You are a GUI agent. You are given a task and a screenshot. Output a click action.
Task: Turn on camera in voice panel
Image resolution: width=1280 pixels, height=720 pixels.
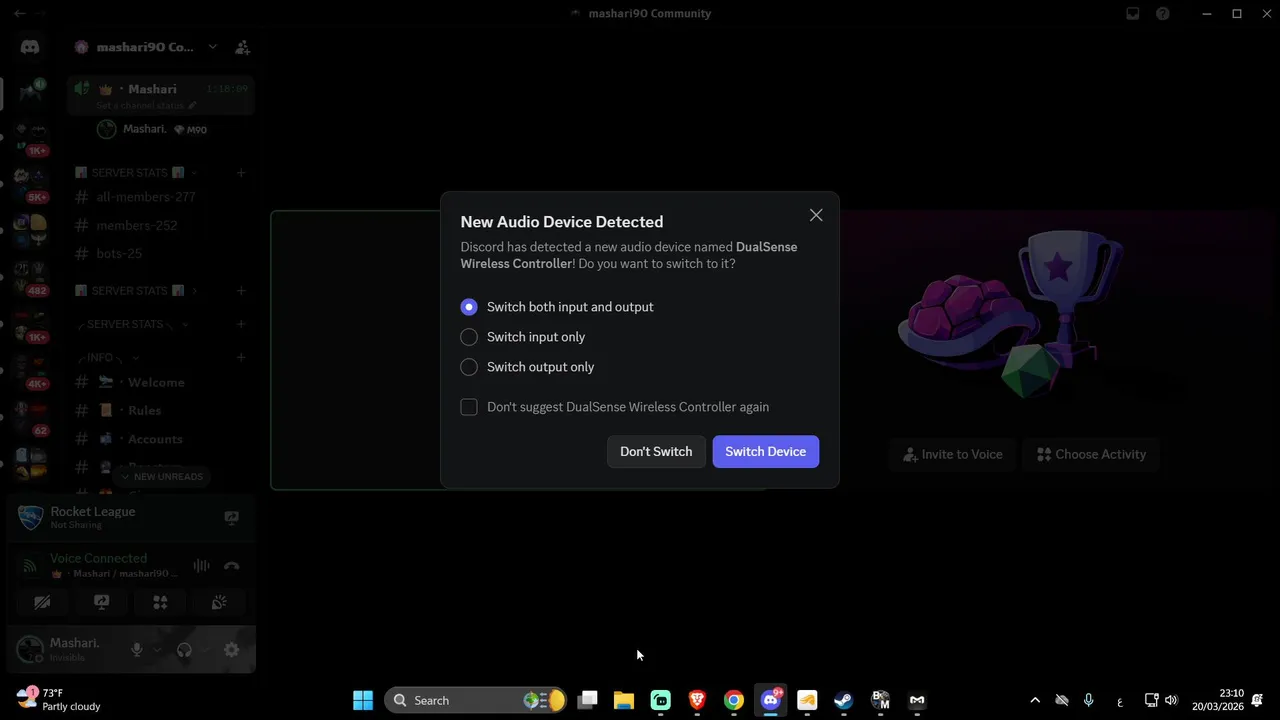coord(42,602)
